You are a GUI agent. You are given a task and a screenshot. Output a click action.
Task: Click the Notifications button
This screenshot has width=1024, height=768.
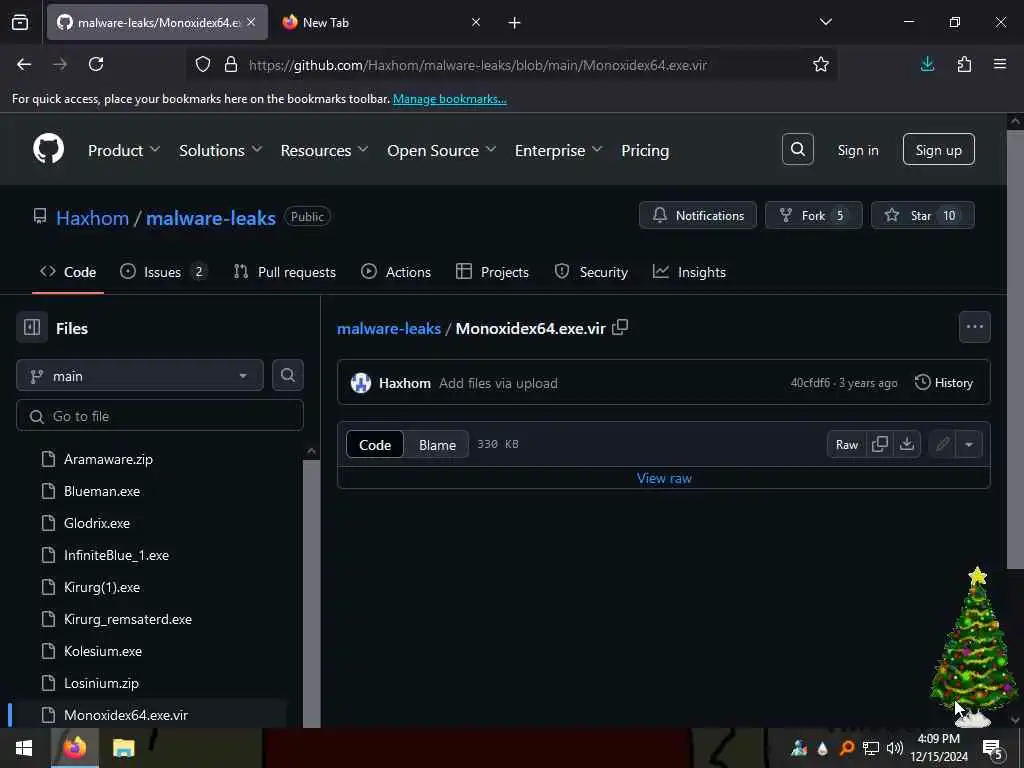(x=697, y=216)
